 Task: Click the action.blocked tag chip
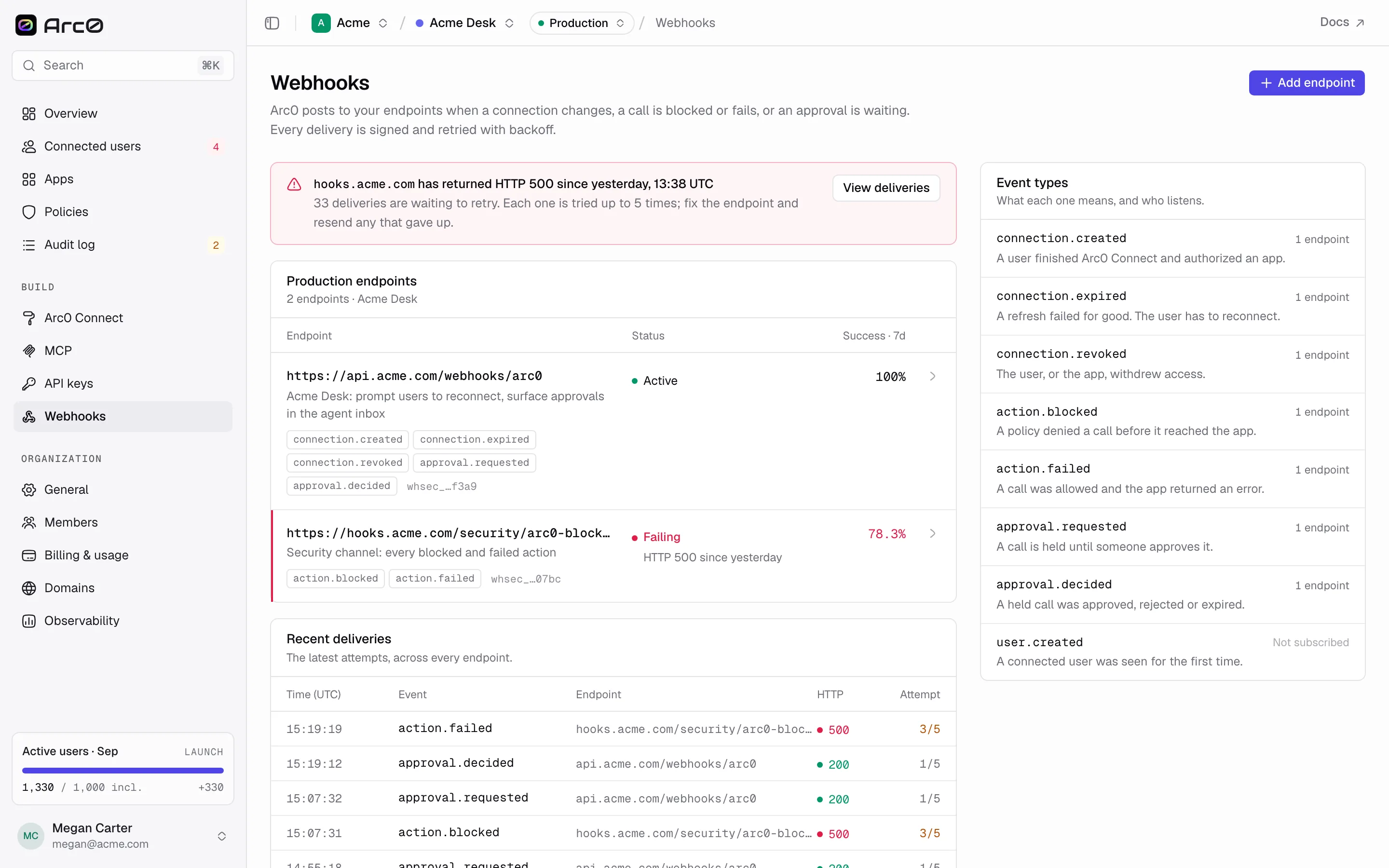tap(335, 579)
